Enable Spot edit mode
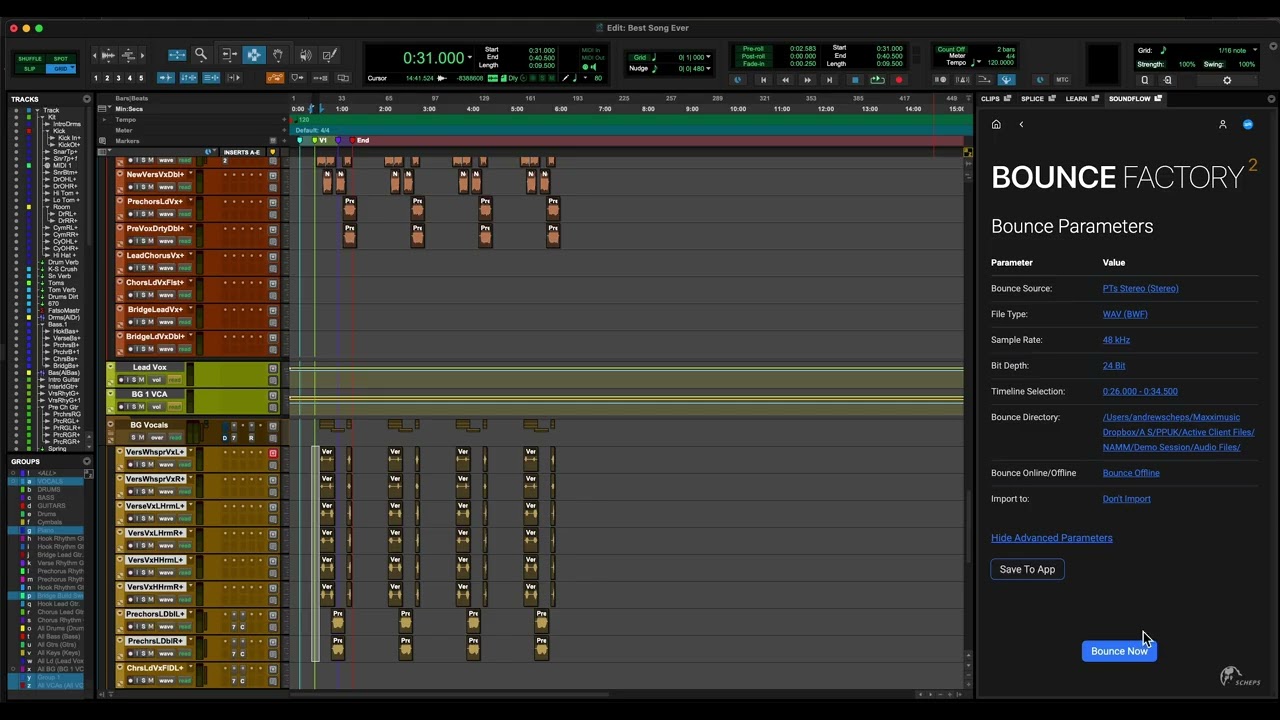 pyautogui.click(x=61, y=59)
